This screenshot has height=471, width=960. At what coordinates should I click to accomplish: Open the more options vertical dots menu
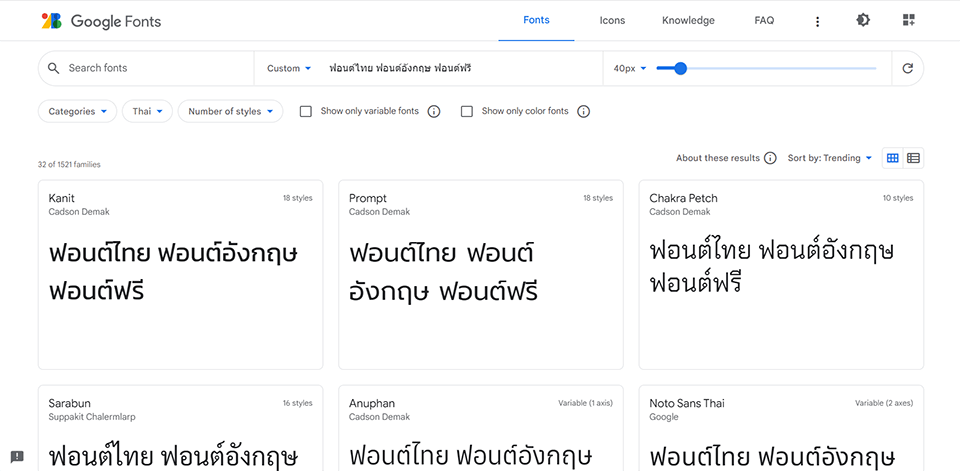pos(817,21)
